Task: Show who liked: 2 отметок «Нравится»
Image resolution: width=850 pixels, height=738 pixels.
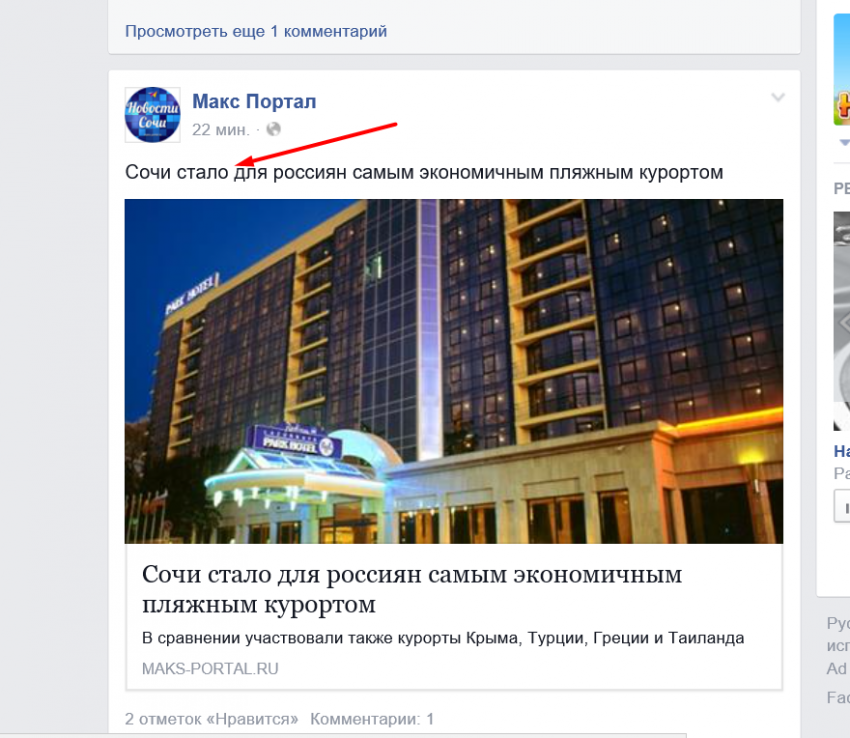Action: coord(211,719)
